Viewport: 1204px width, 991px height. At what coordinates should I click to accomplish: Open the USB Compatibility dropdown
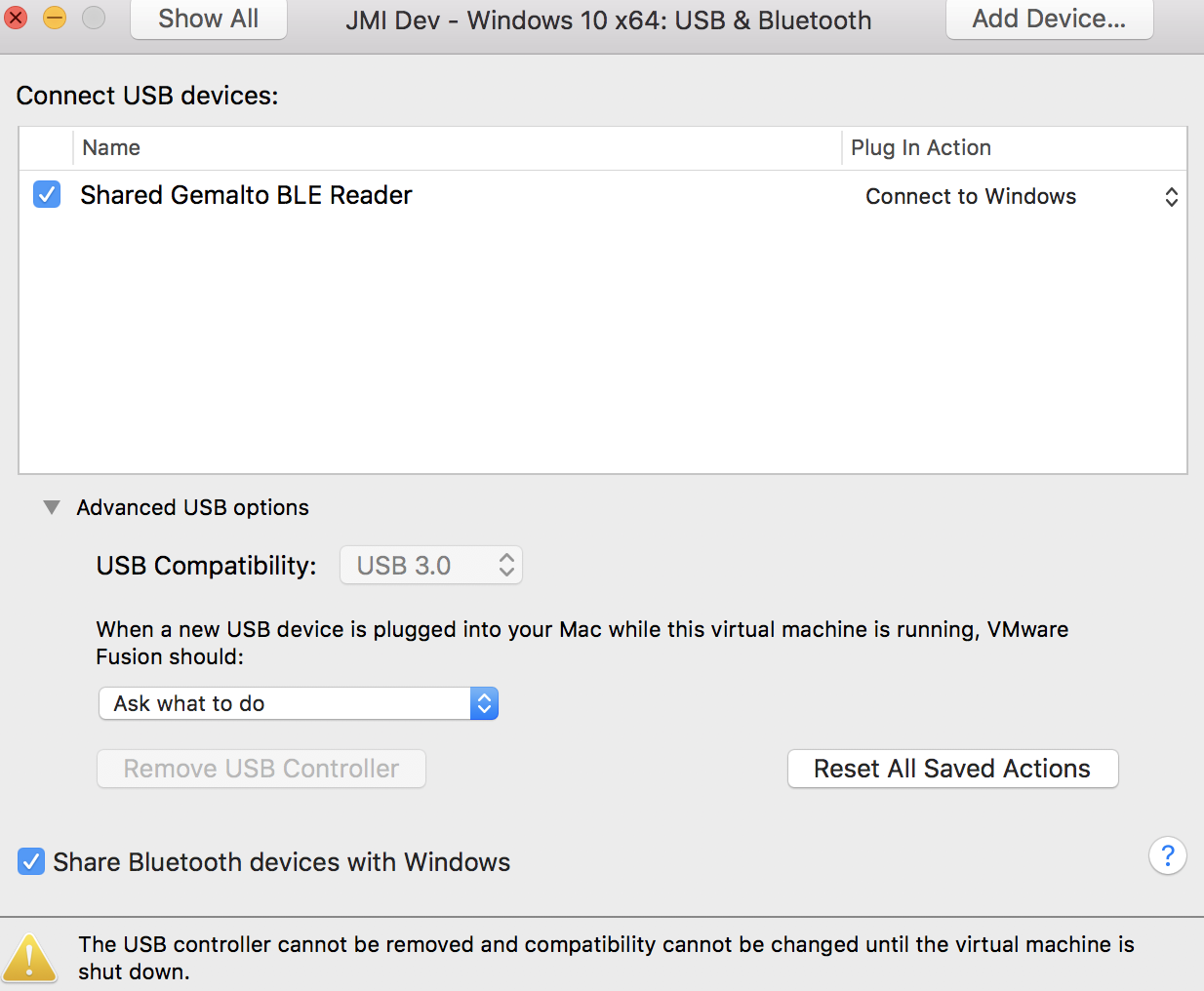click(430, 565)
